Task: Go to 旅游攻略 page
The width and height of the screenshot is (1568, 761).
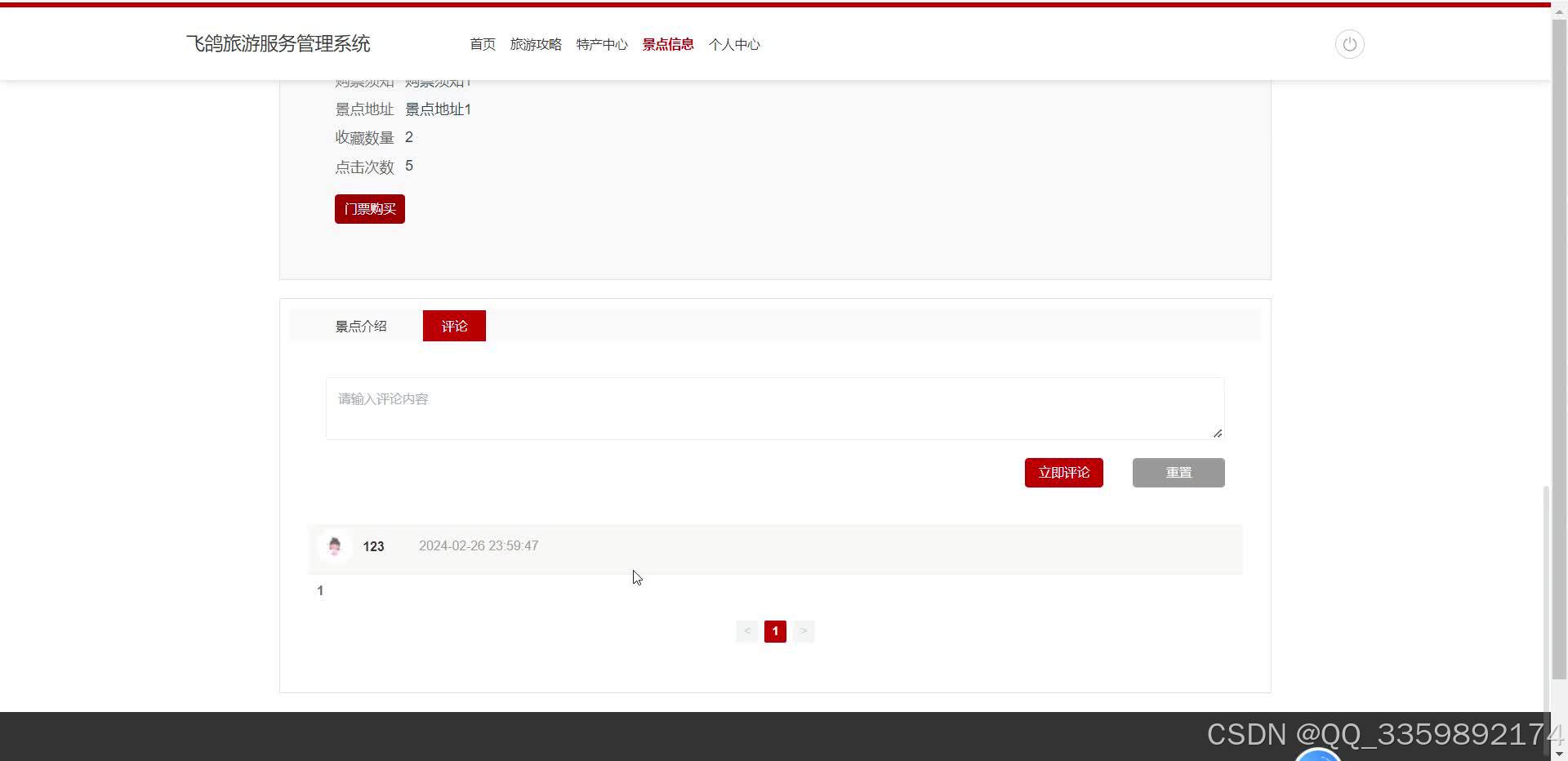Action: pos(536,44)
